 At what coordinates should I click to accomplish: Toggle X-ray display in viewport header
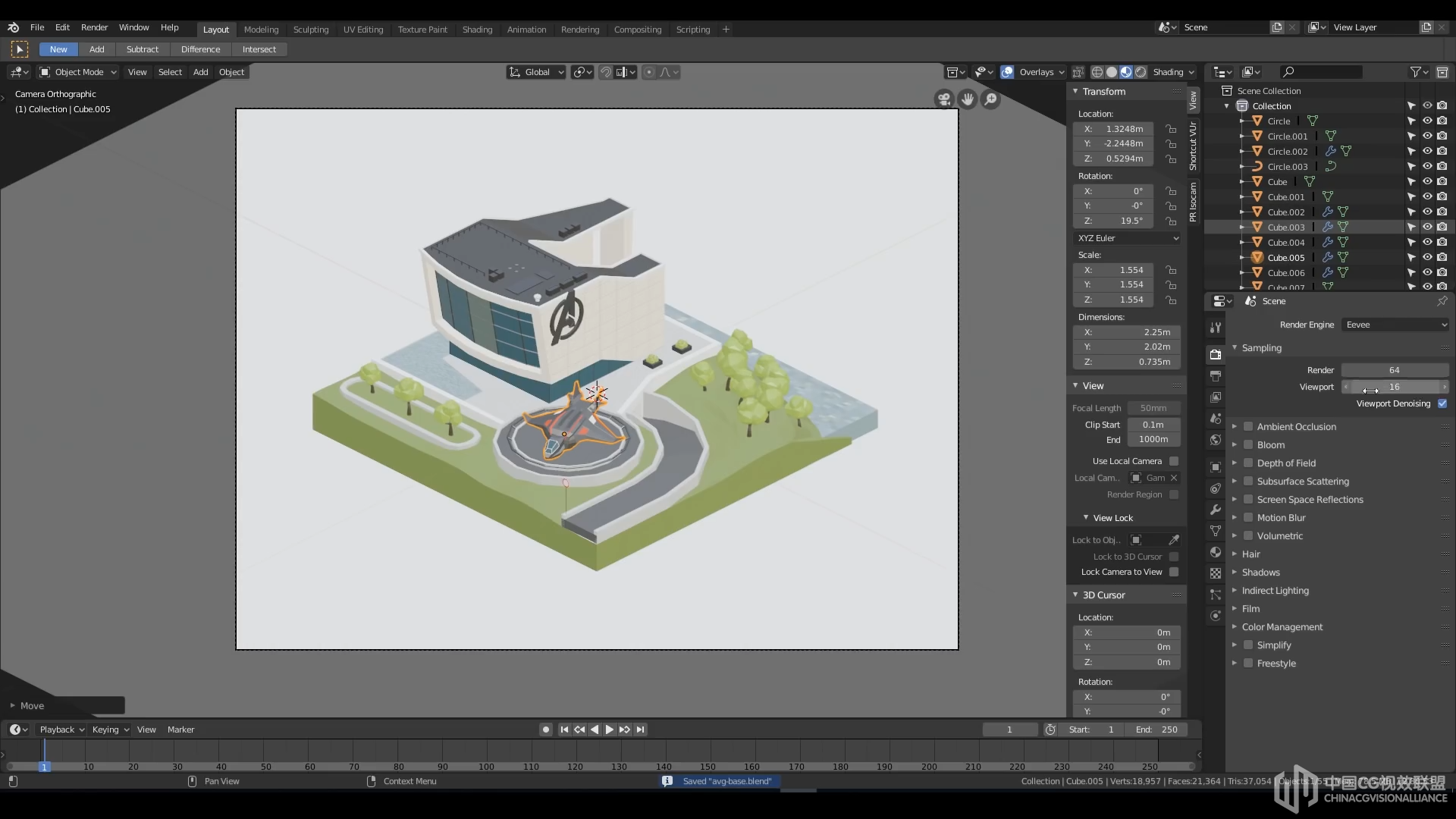[x=1078, y=72]
